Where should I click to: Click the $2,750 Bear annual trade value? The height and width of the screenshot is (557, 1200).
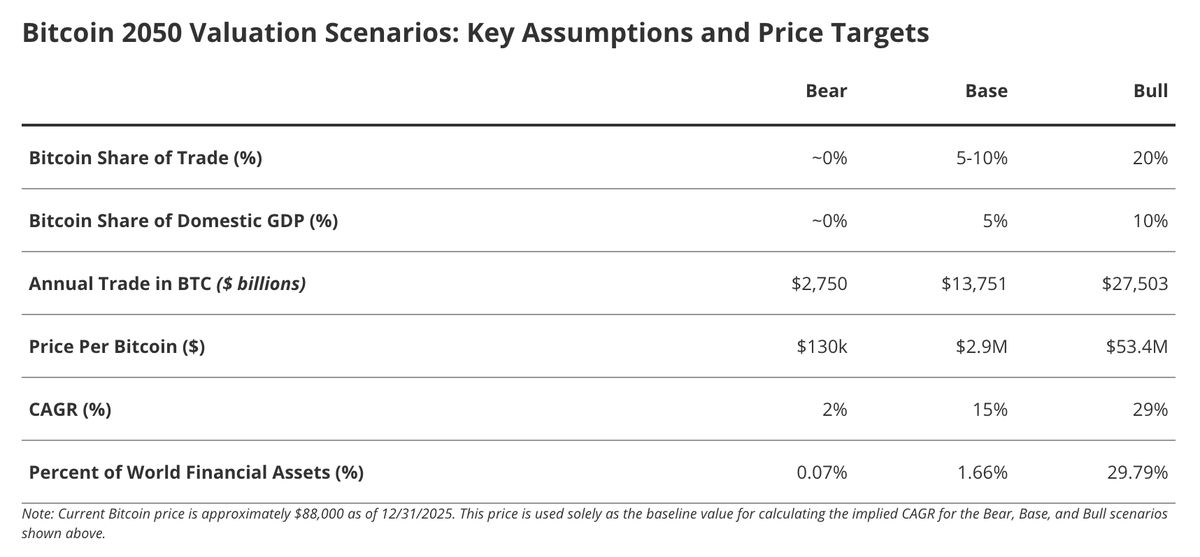click(819, 284)
